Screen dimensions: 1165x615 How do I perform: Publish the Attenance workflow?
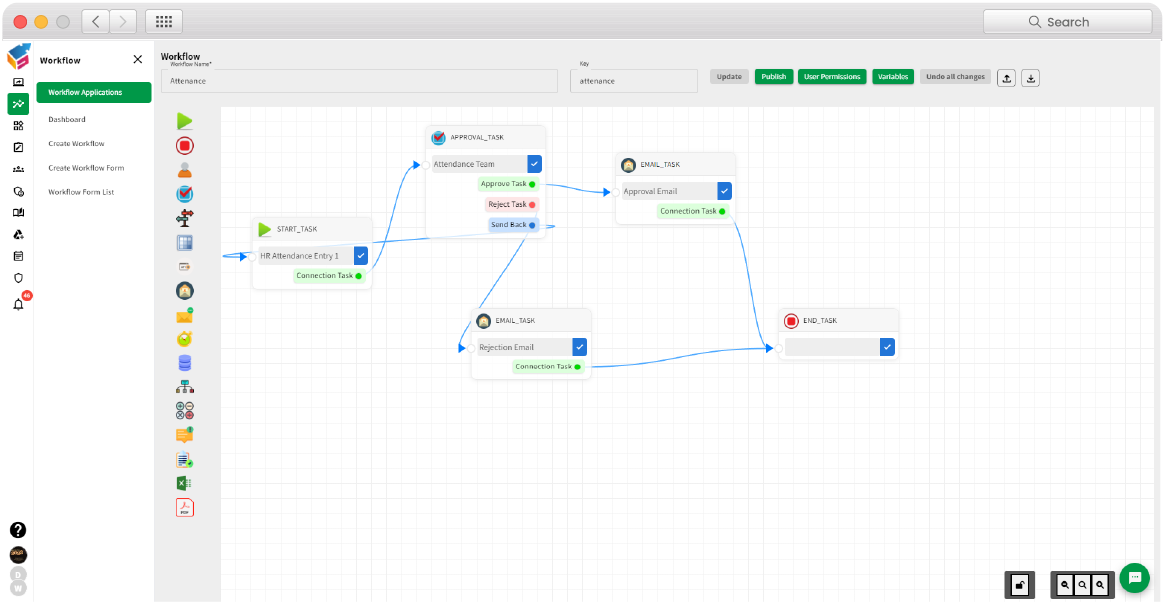pyautogui.click(x=774, y=75)
